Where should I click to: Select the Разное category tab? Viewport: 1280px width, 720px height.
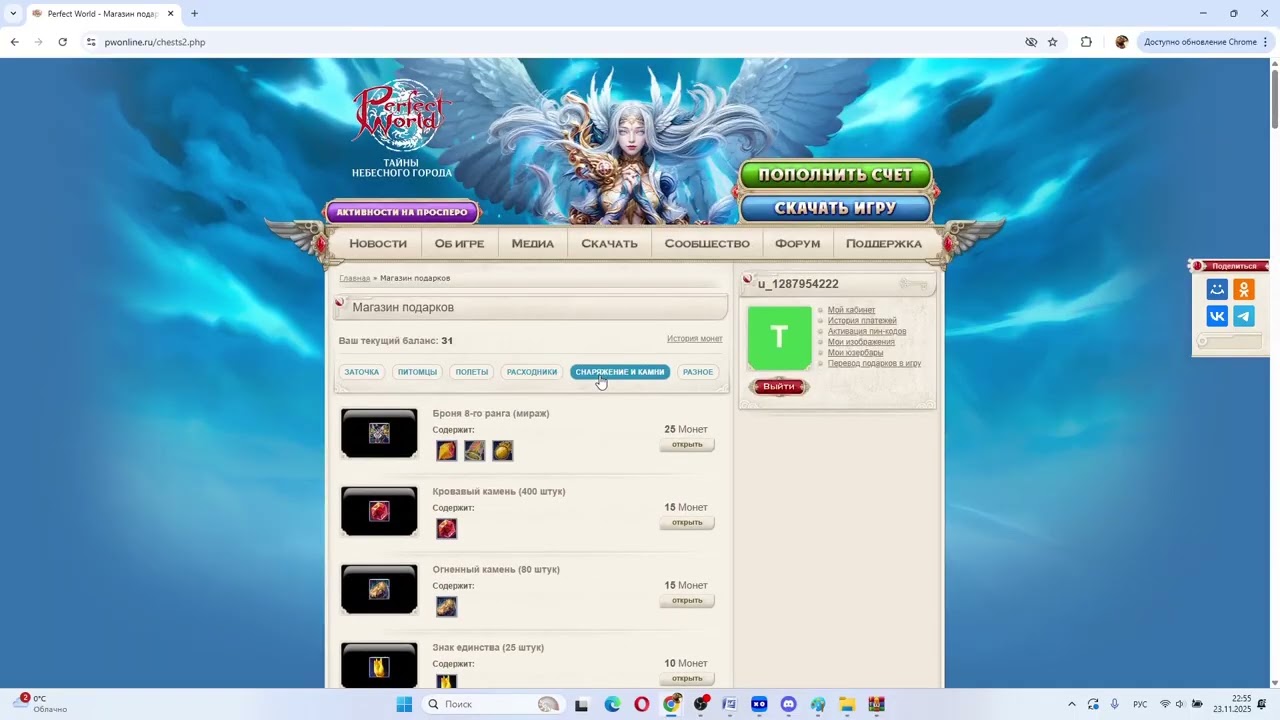pyautogui.click(x=698, y=372)
